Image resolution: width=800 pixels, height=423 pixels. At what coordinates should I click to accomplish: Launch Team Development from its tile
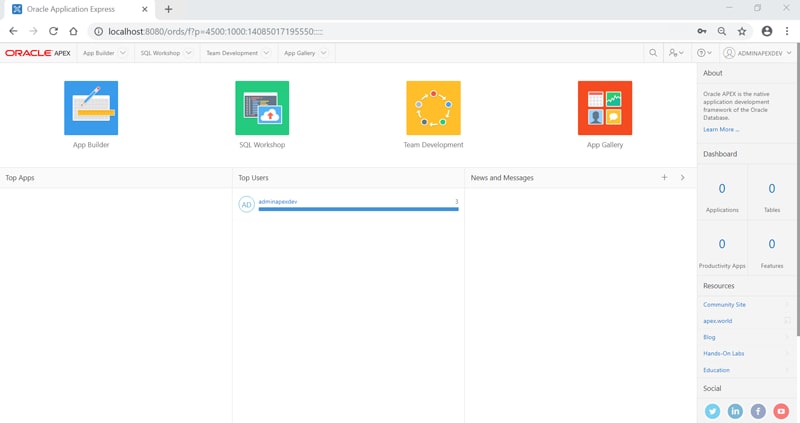[x=433, y=108]
